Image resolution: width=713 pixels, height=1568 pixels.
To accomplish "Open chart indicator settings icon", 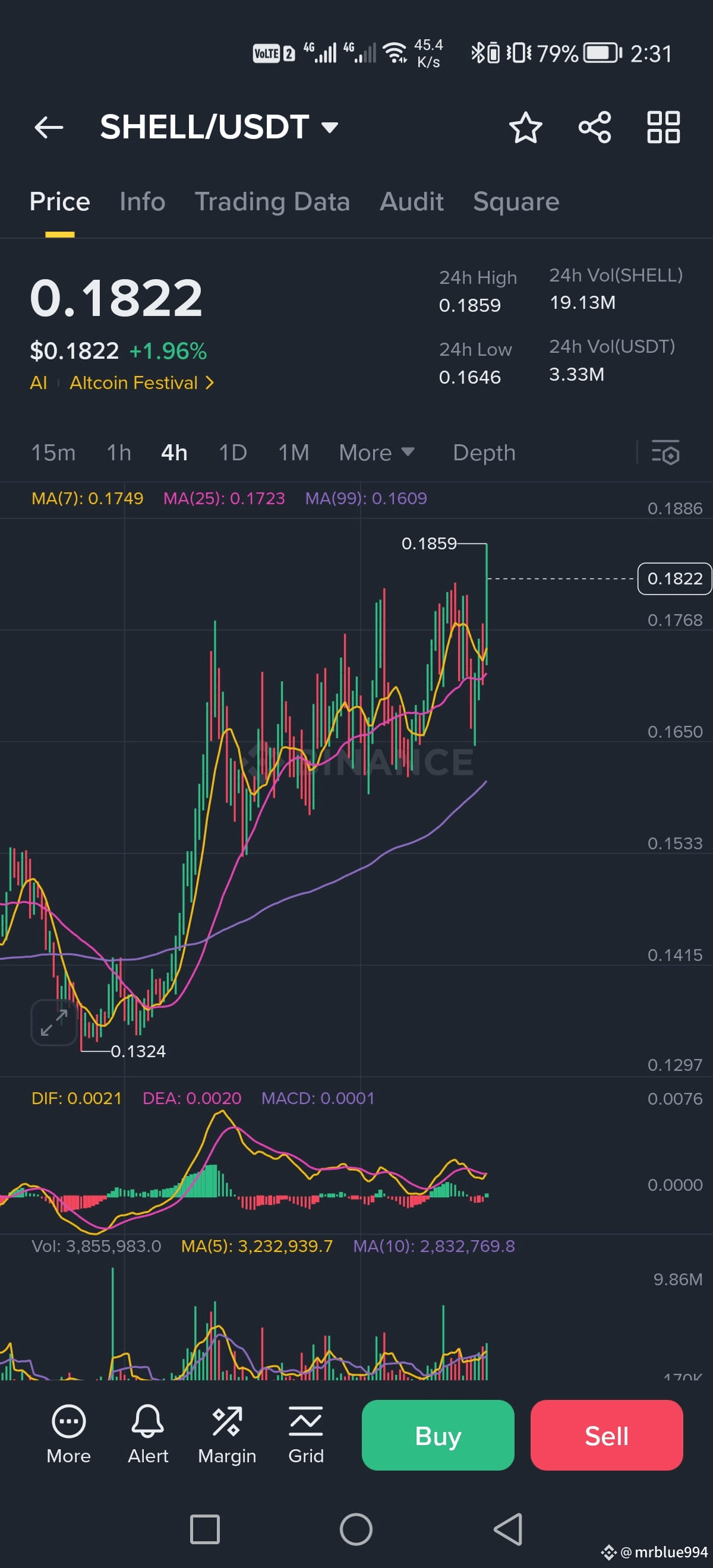I will point(665,452).
